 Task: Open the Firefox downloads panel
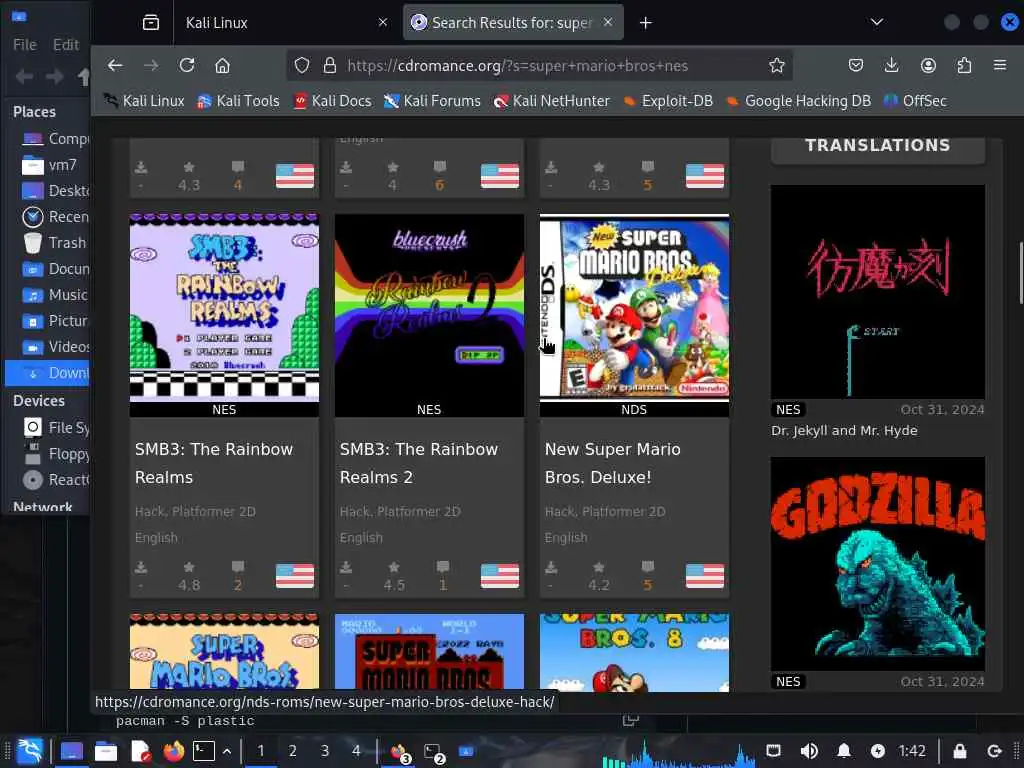[891, 65]
